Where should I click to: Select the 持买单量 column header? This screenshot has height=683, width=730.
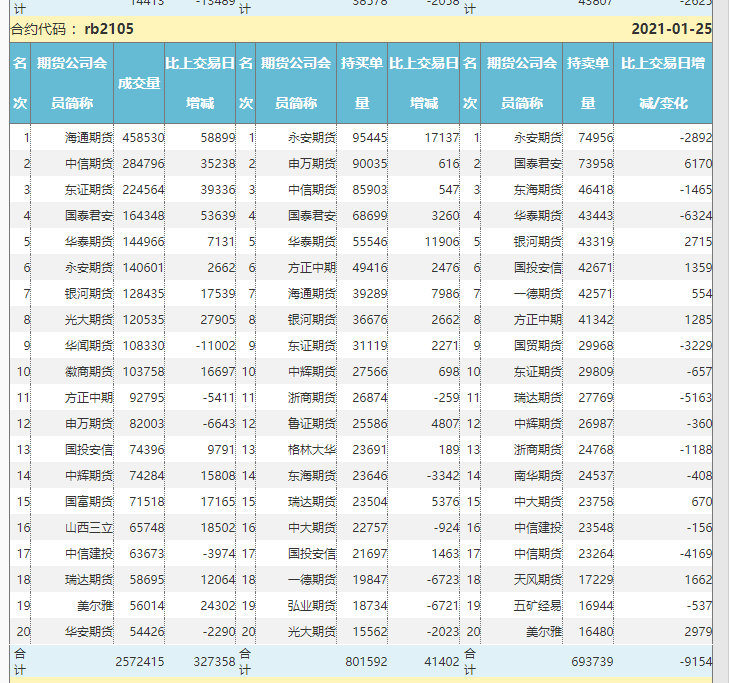pyautogui.click(x=362, y=83)
